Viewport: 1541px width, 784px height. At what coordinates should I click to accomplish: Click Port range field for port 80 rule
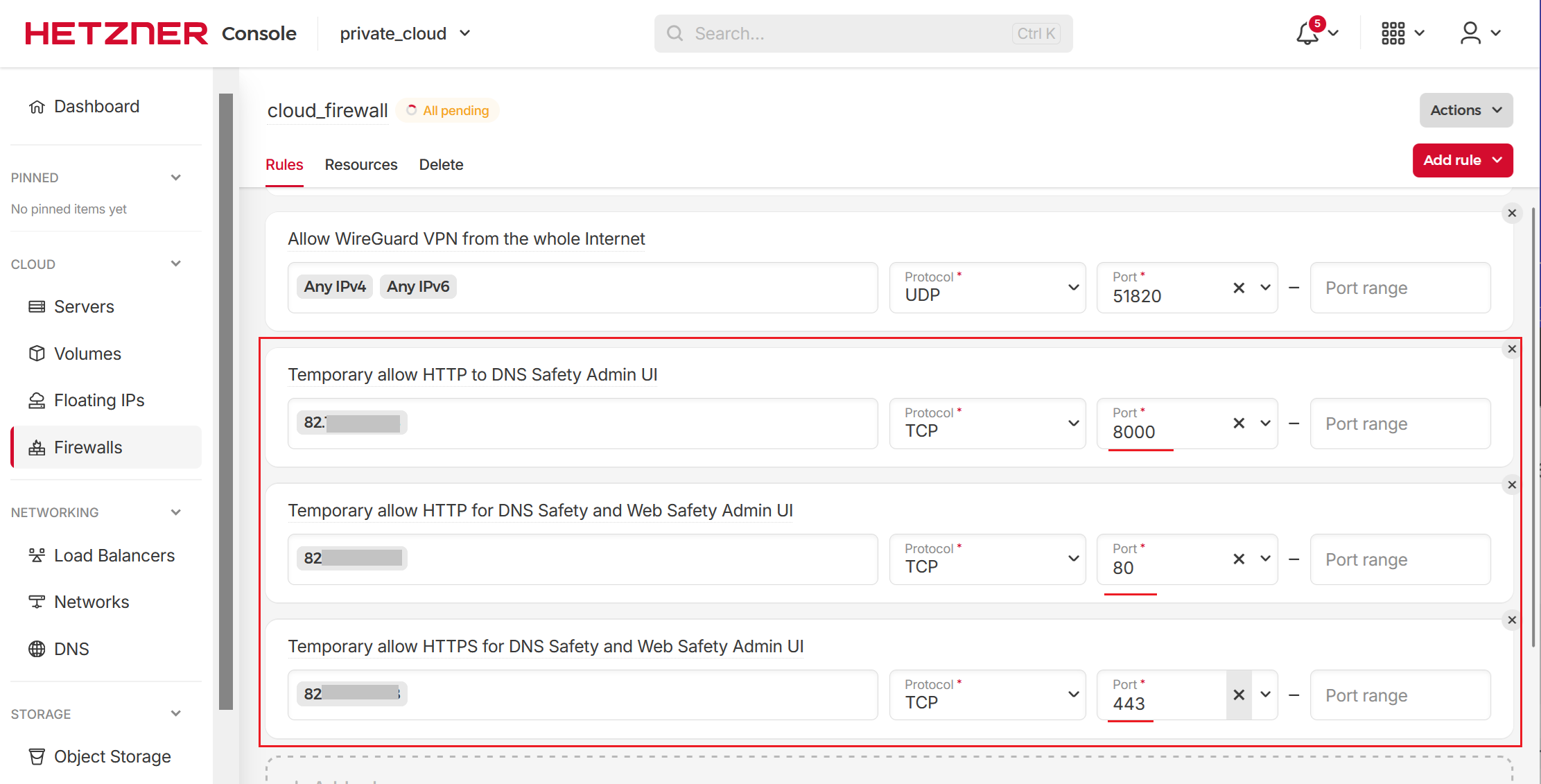coord(1400,559)
